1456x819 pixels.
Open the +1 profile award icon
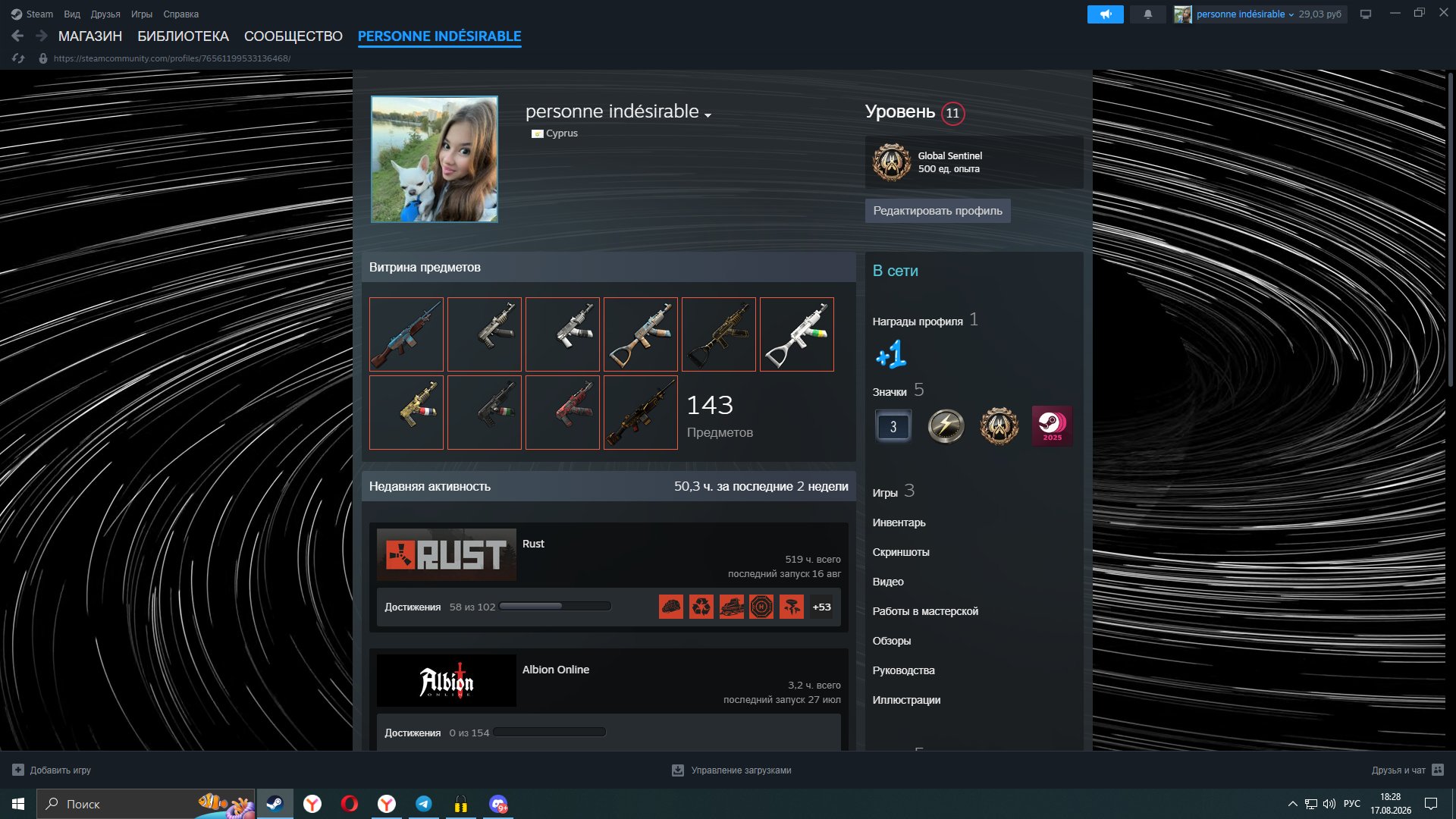(x=890, y=354)
